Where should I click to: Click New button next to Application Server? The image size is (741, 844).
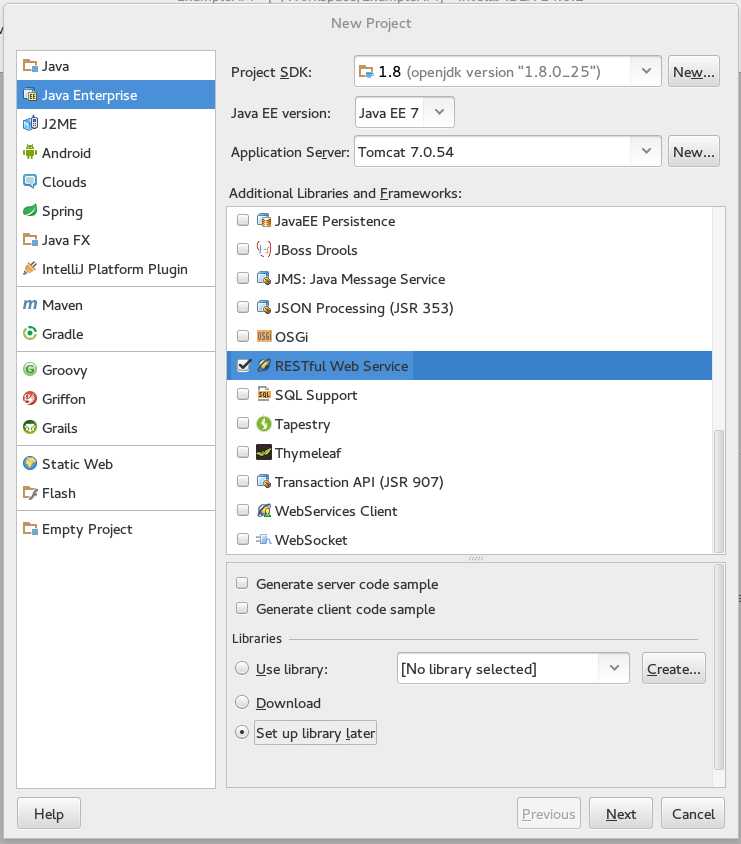coord(694,152)
